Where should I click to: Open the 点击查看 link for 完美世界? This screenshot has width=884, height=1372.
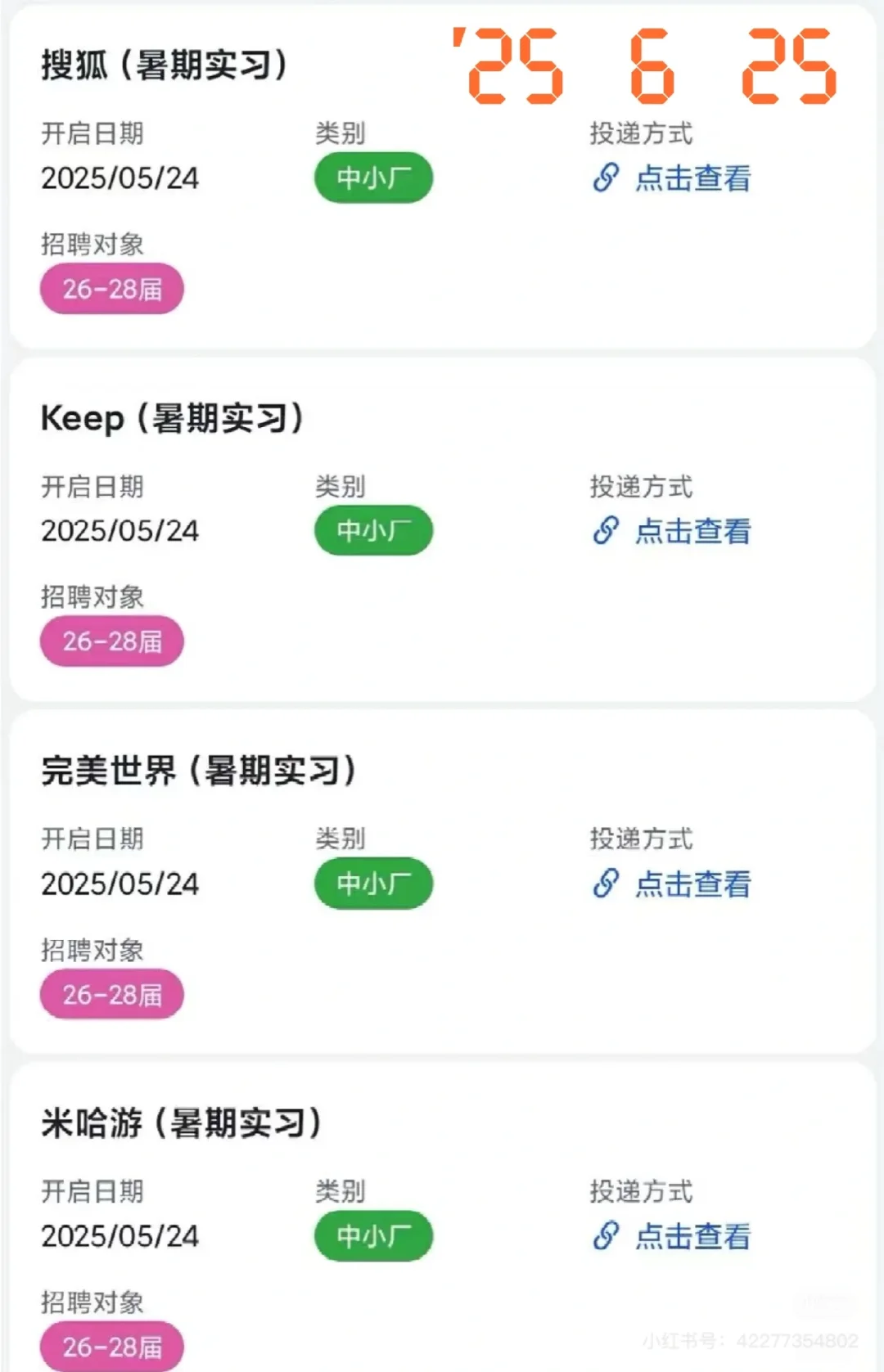(x=692, y=884)
